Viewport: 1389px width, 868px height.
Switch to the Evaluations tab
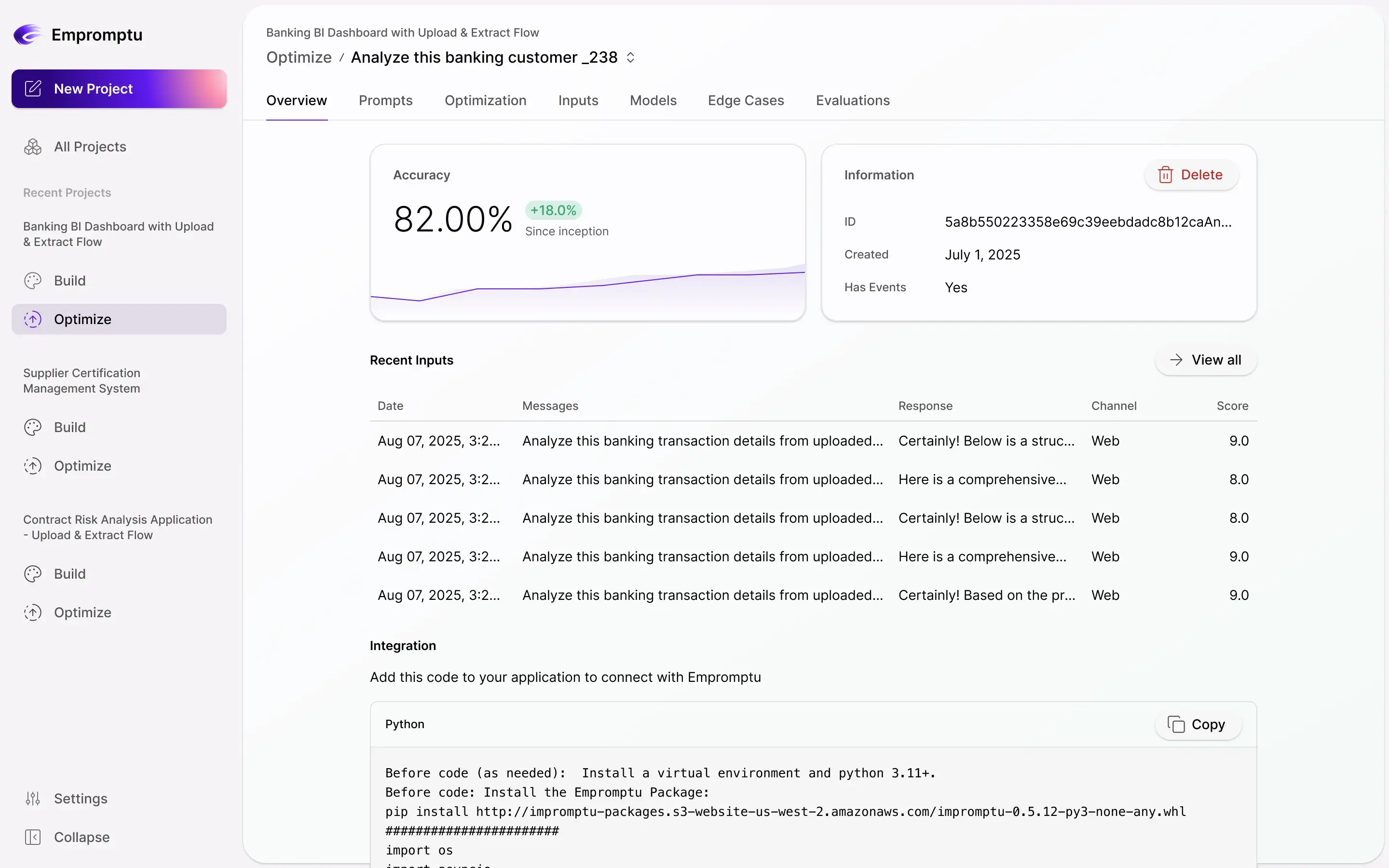852,100
